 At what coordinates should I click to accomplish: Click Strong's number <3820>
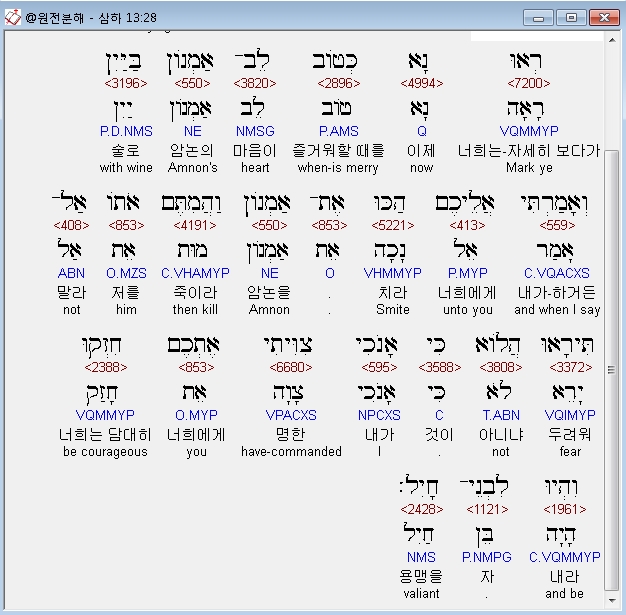(255, 83)
